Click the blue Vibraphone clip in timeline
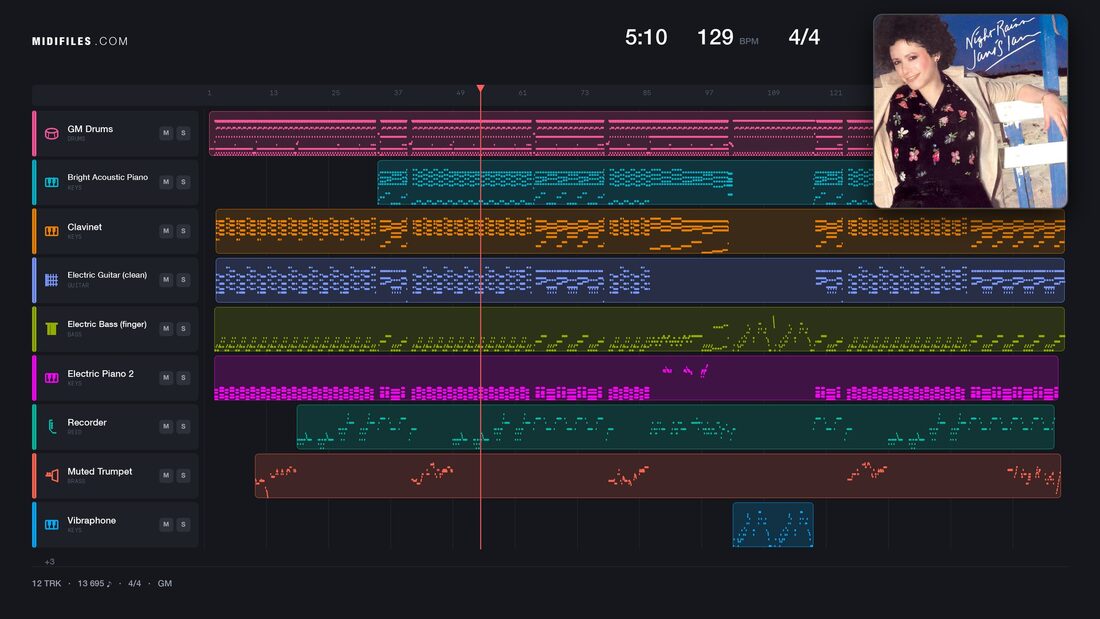The image size is (1100, 619). click(x=773, y=524)
